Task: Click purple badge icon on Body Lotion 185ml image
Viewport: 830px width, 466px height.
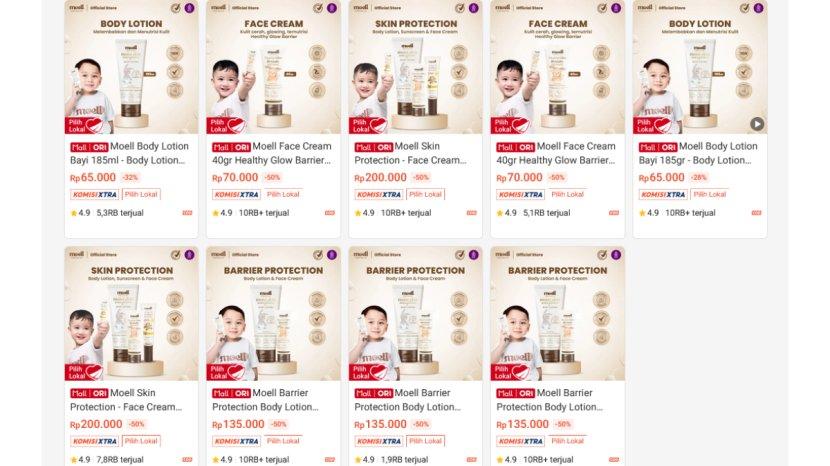Action: pyautogui.click(x=190, y=8)
